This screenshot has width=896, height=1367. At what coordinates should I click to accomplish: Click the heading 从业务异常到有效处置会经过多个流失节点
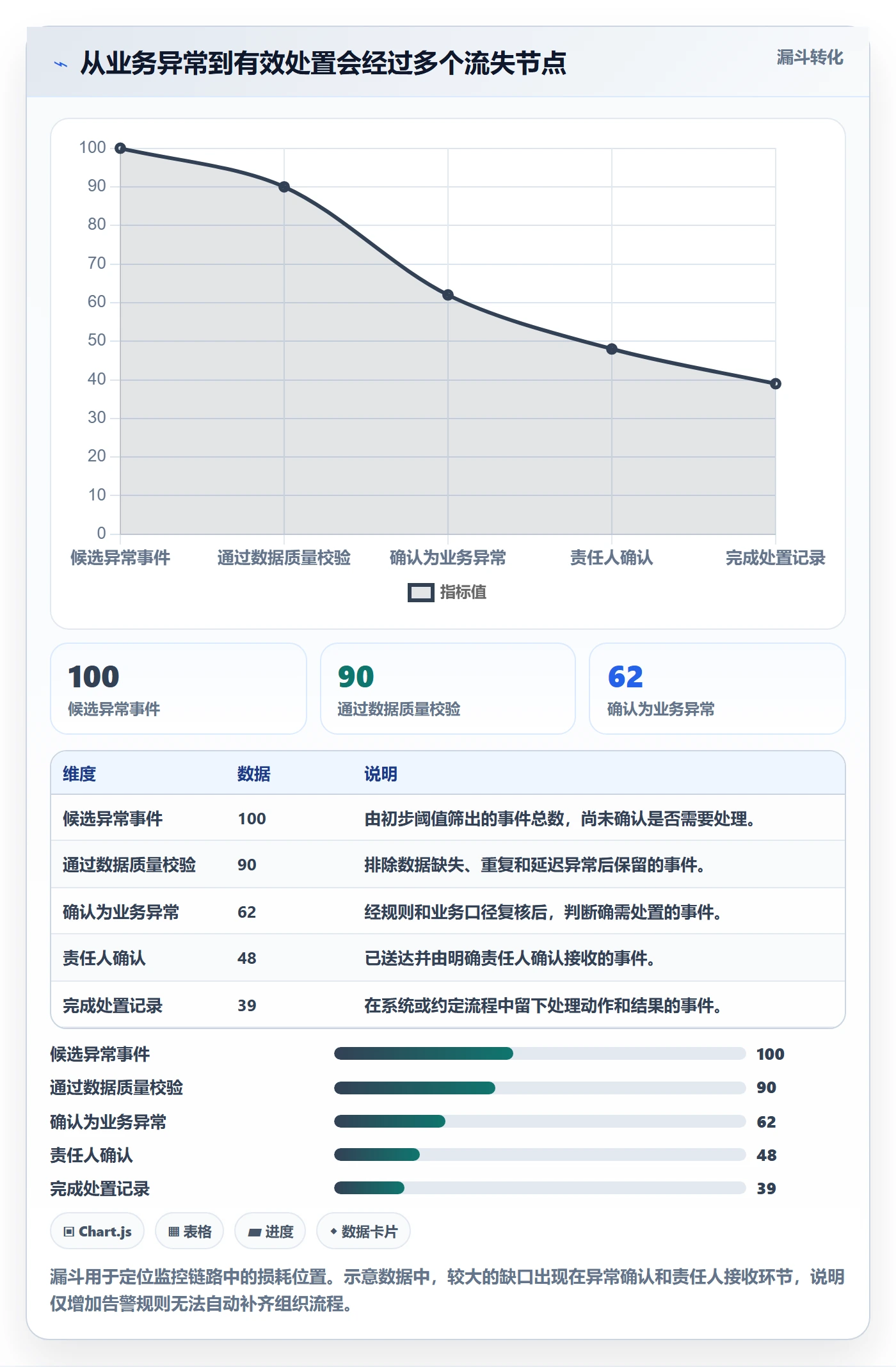click(x=323, y=63)
